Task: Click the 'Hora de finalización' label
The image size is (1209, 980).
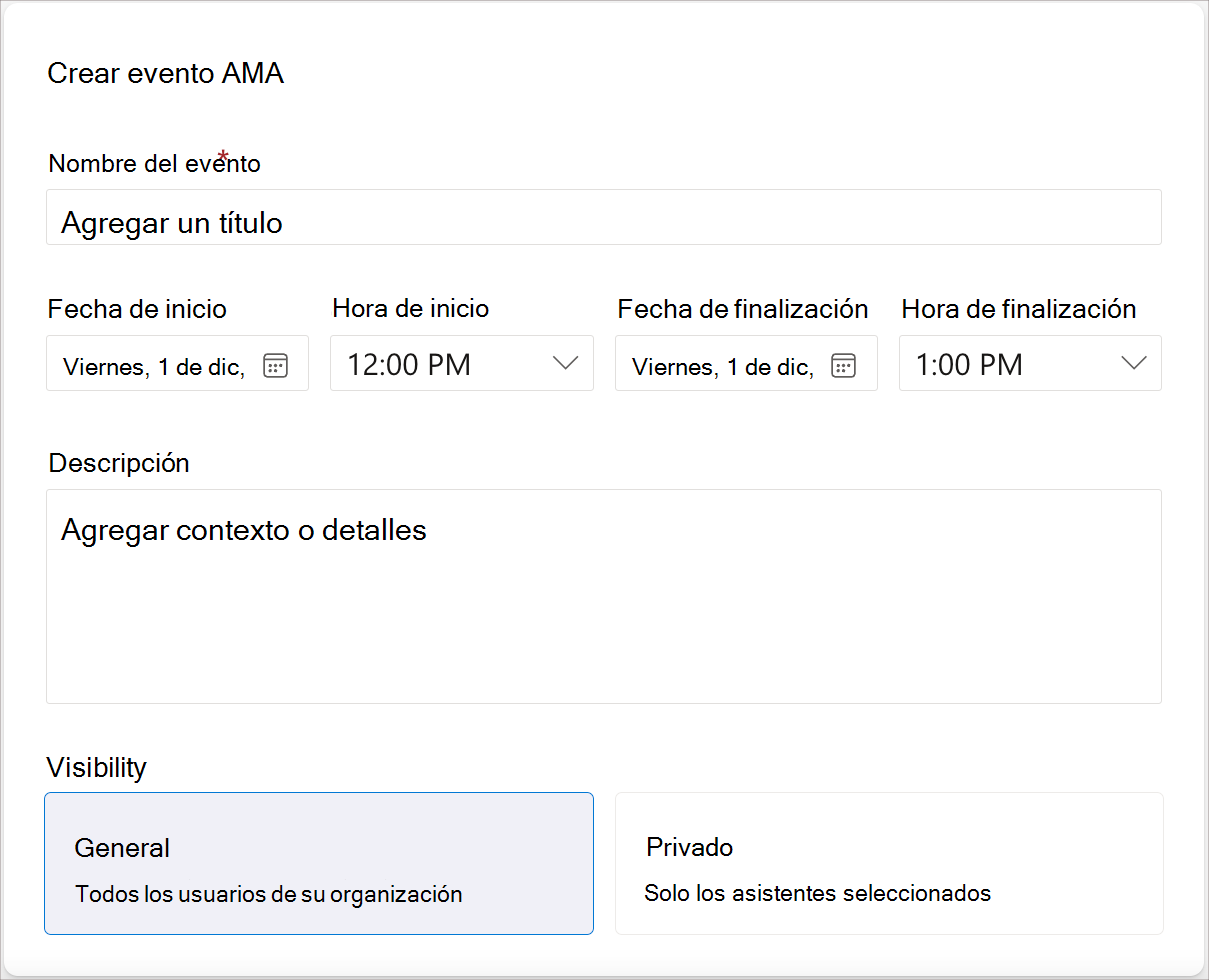Action: pos(1019,308)
